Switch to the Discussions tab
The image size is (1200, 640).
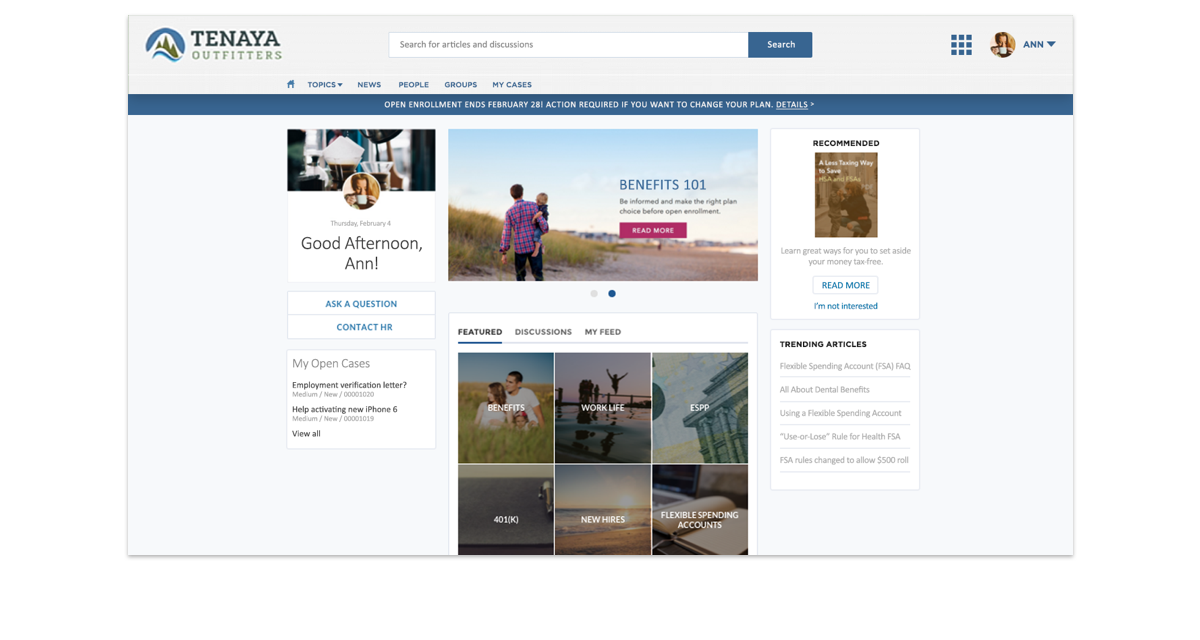[543, 332]
